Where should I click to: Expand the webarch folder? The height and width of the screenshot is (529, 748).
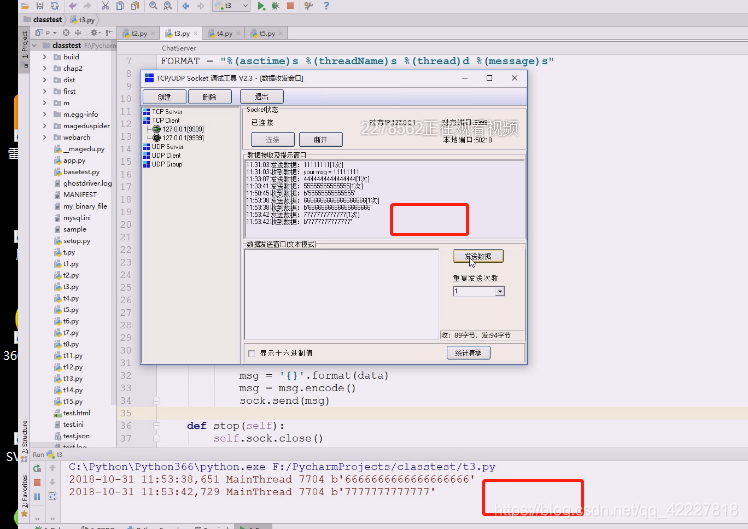coord(44,137)
